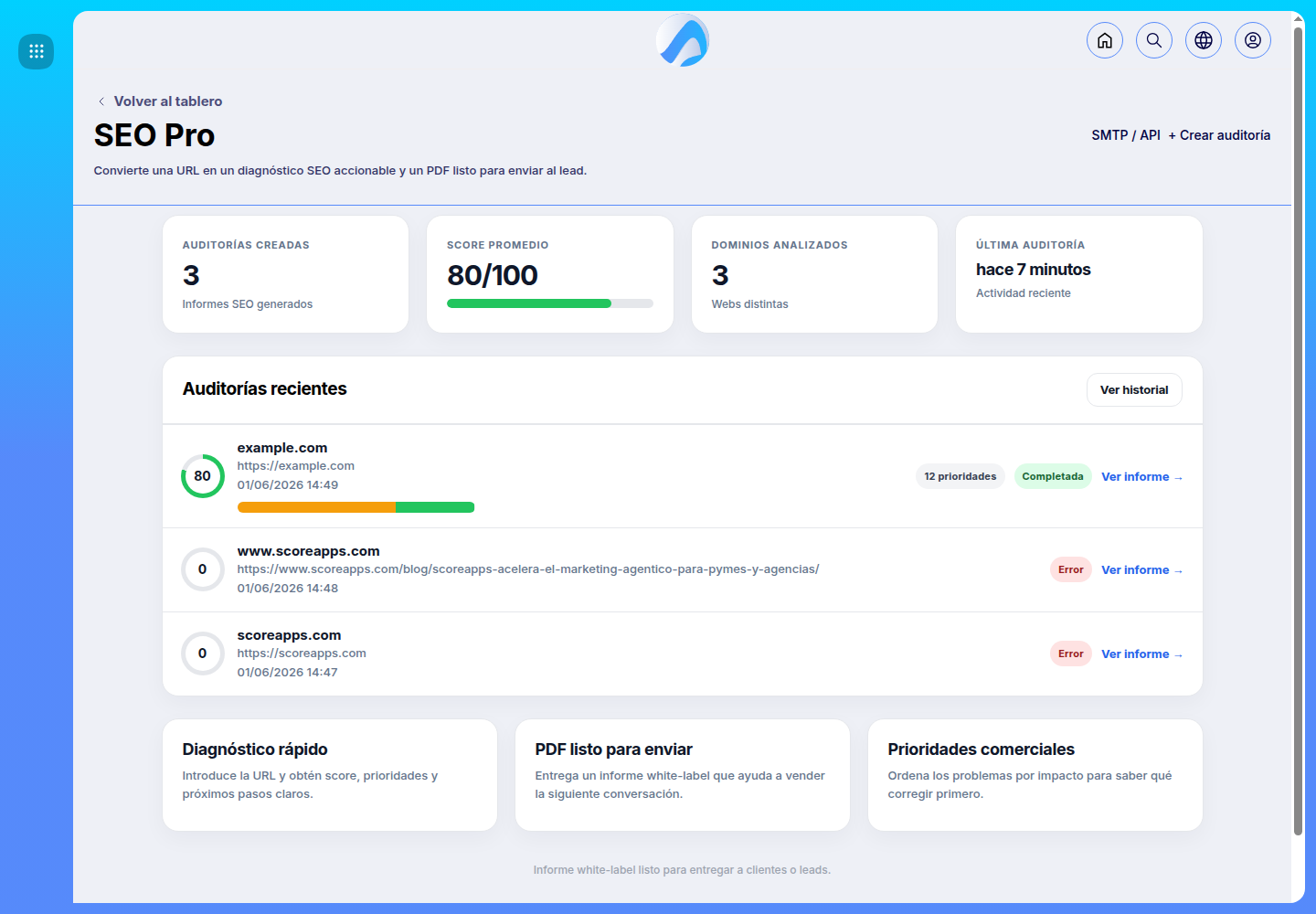1316x914 pixels.
Task: Click the 01/06/2026 14:47 timestamp
Action: 288,673
